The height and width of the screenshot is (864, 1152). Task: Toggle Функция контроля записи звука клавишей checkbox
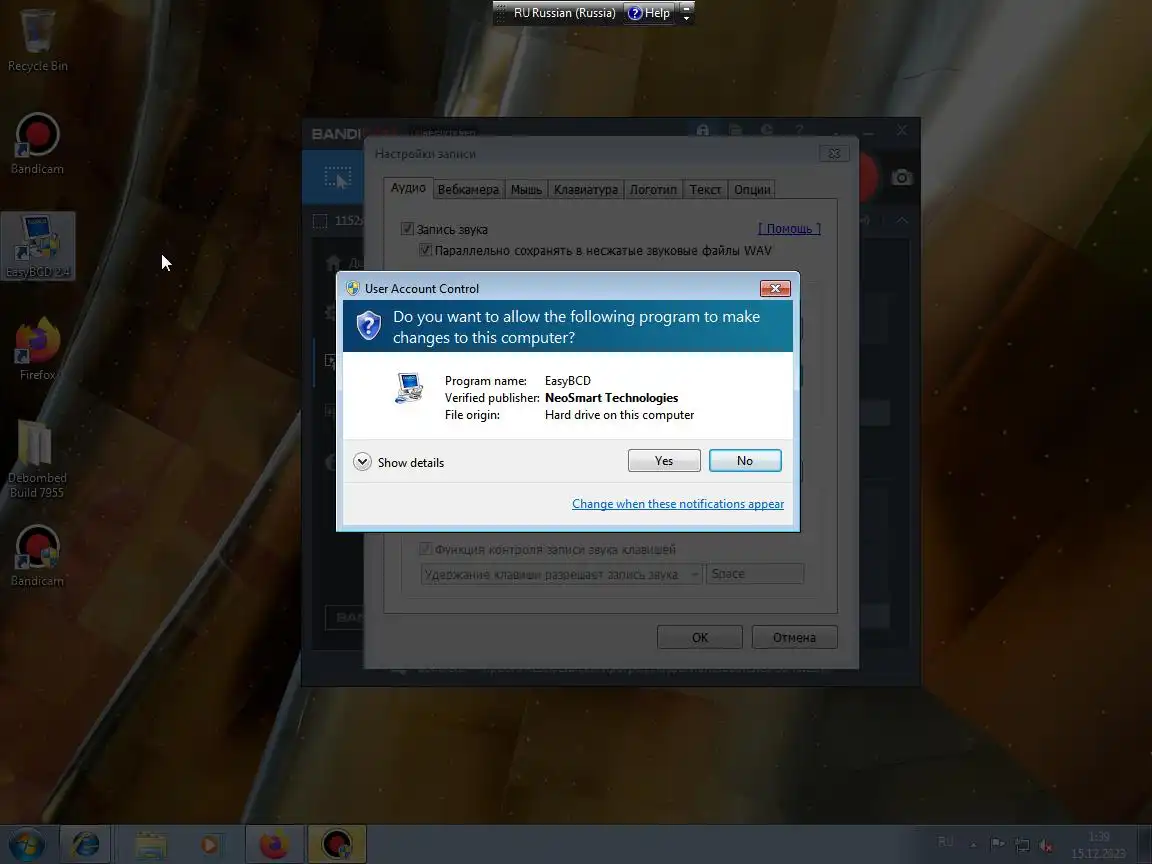click(x=425, y=549)
